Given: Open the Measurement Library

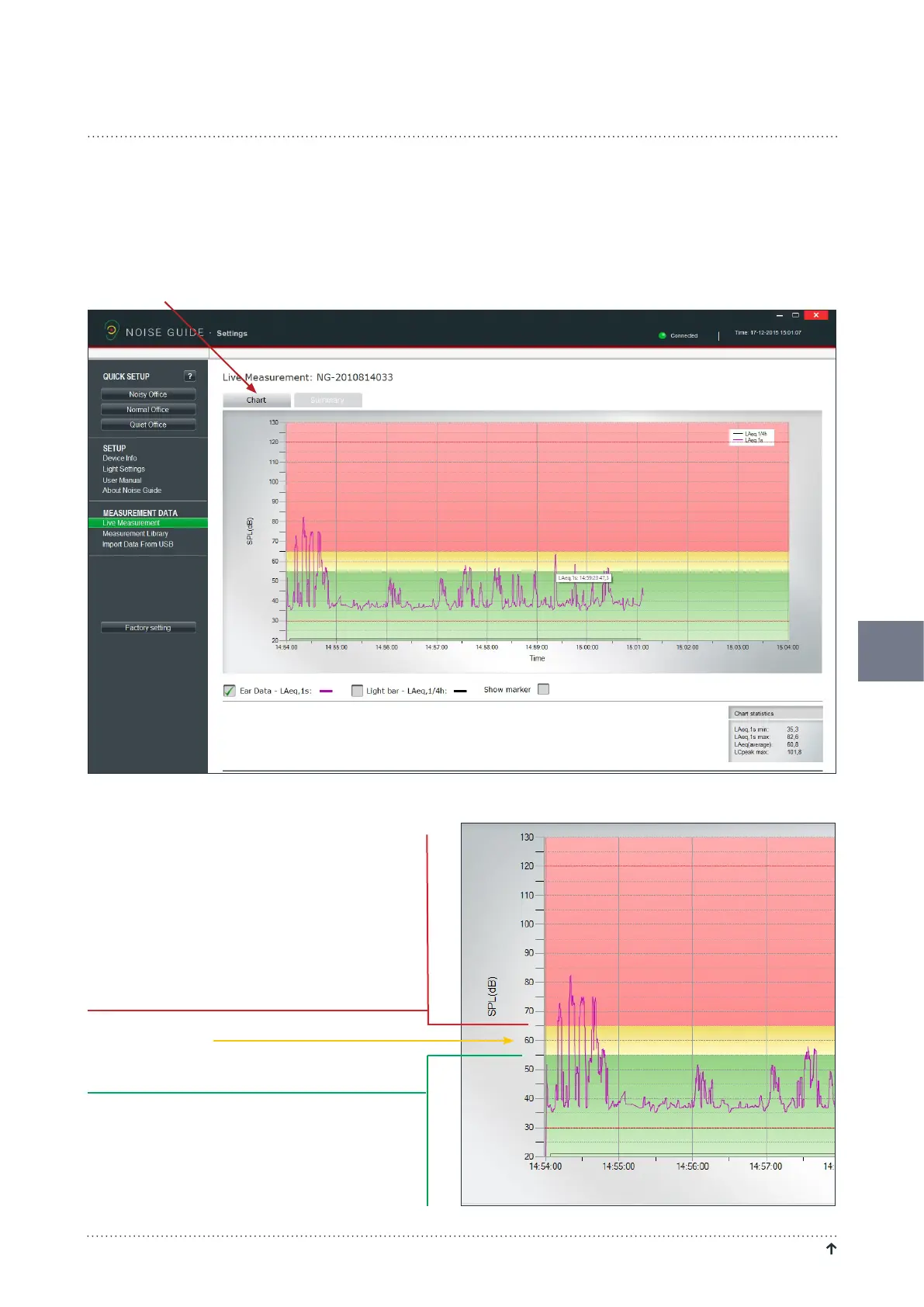Looking at the screenshot, I should tap(135, 534).
